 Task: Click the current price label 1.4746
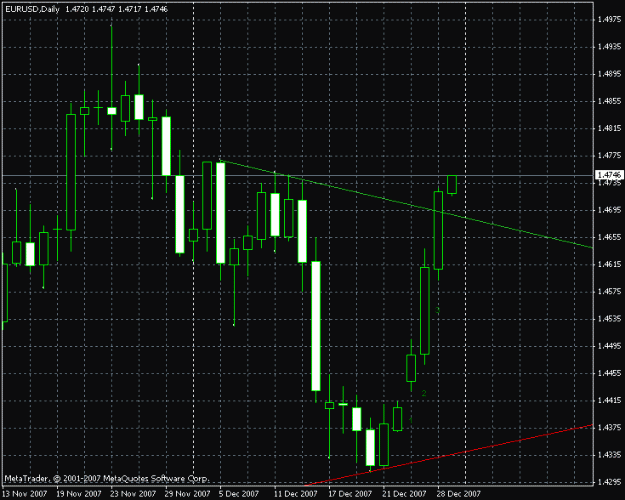[609, 175]
